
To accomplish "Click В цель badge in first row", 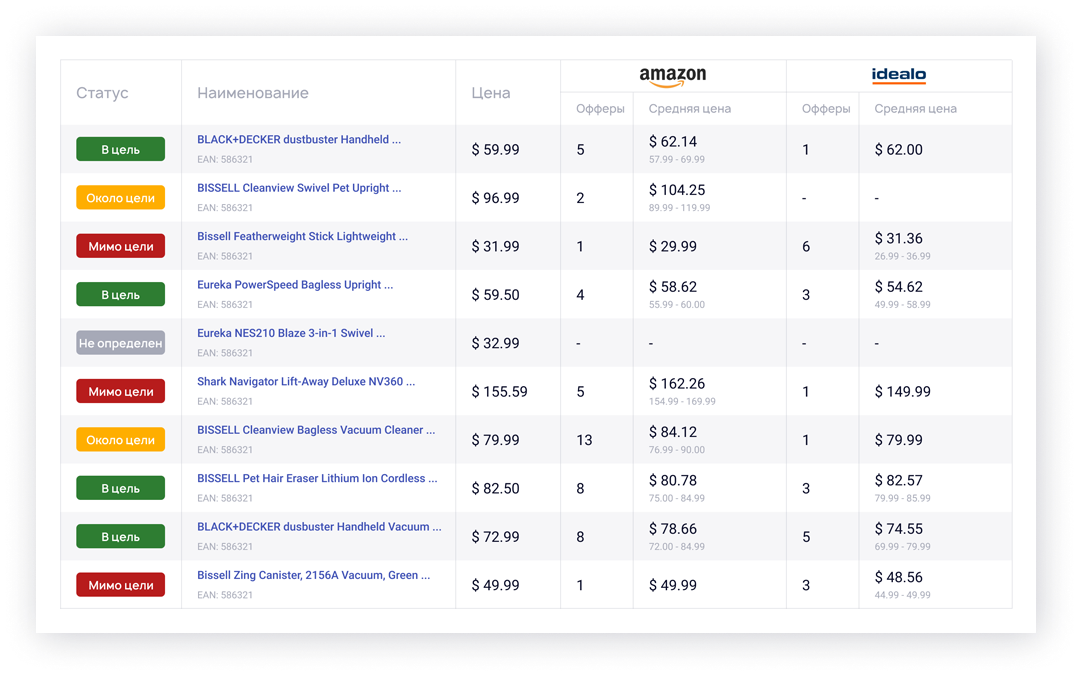I will [x=120, y=150].
